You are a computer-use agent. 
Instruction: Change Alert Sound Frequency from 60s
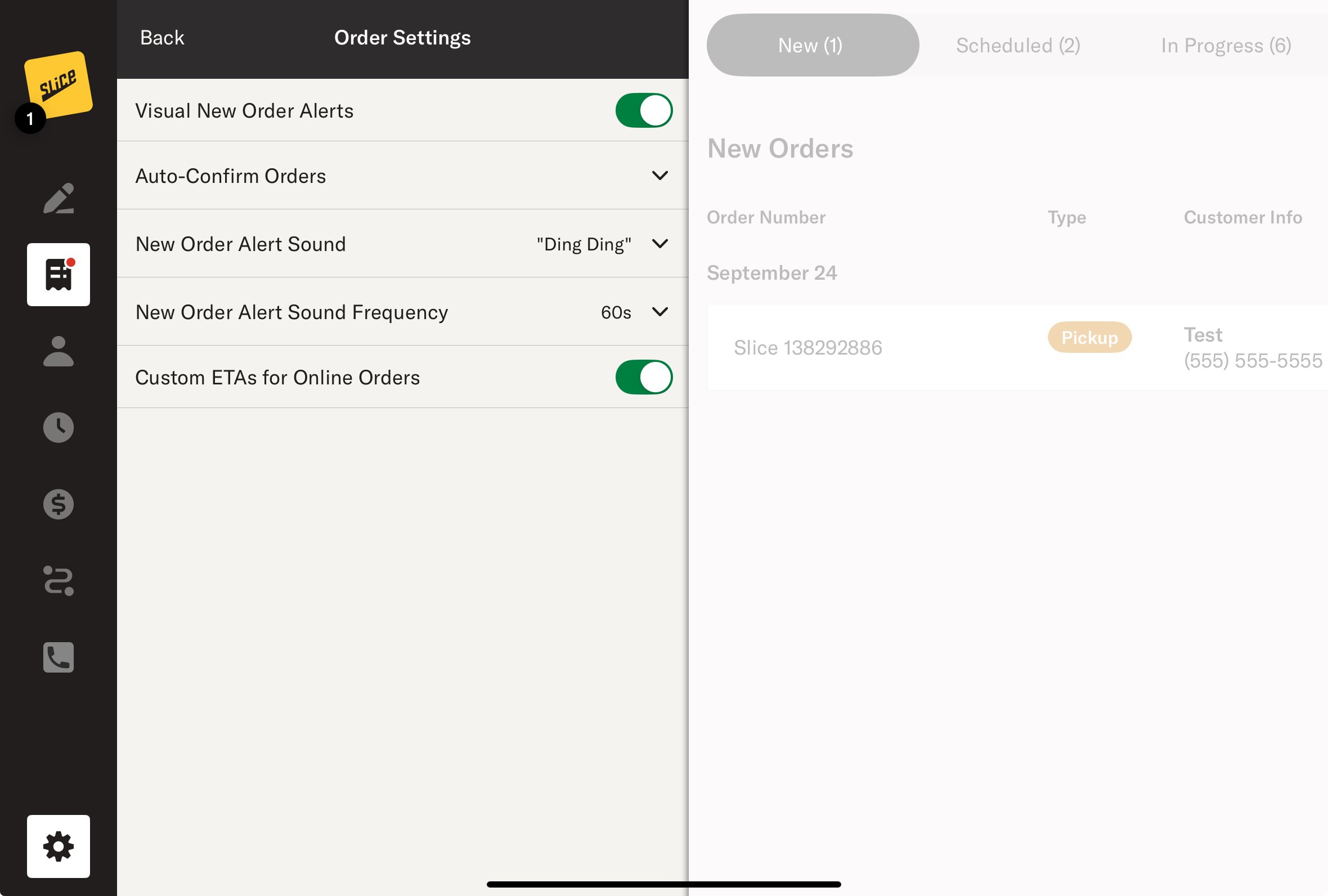659,312
